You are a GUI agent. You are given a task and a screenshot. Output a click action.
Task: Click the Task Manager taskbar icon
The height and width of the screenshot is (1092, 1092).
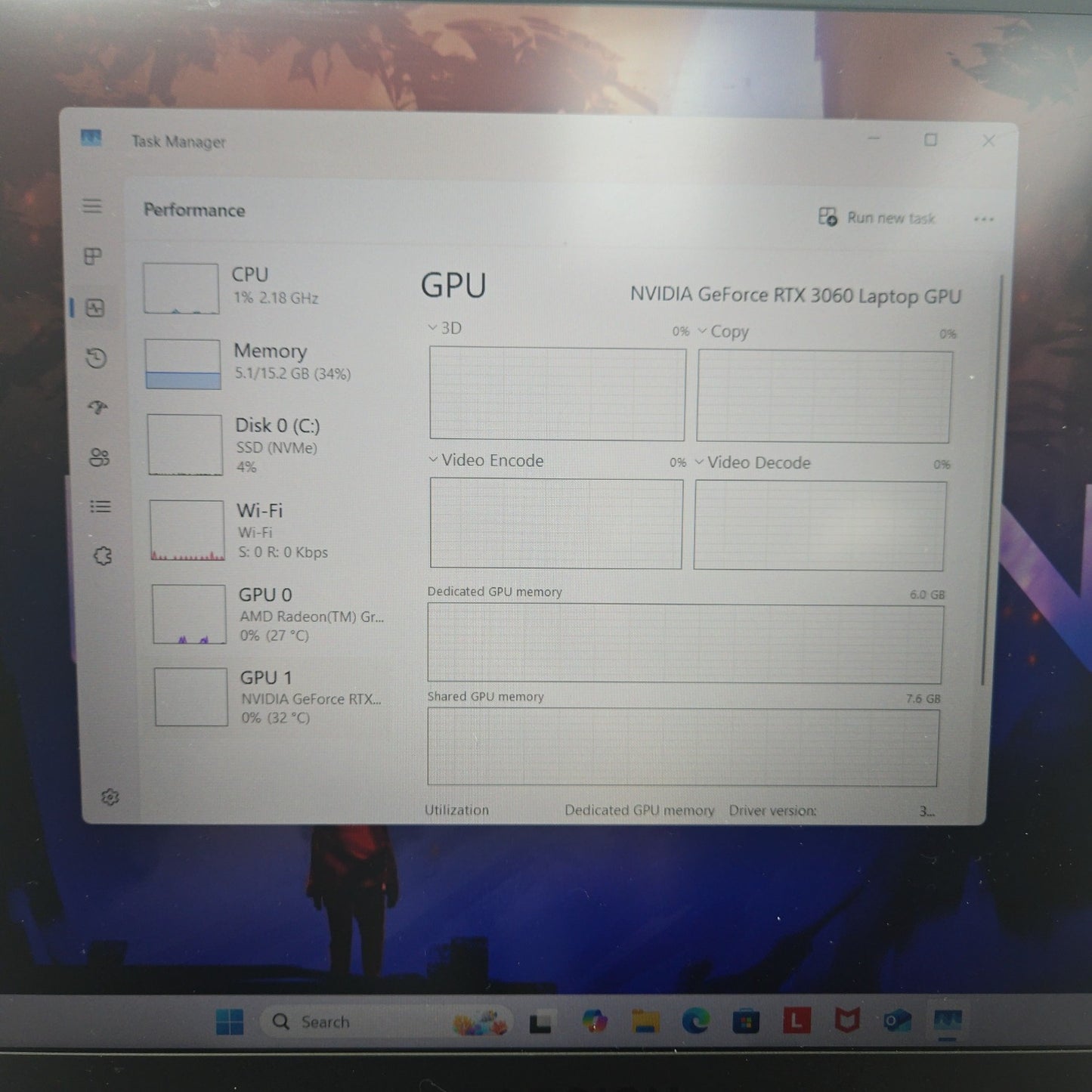pos(948,1022)
